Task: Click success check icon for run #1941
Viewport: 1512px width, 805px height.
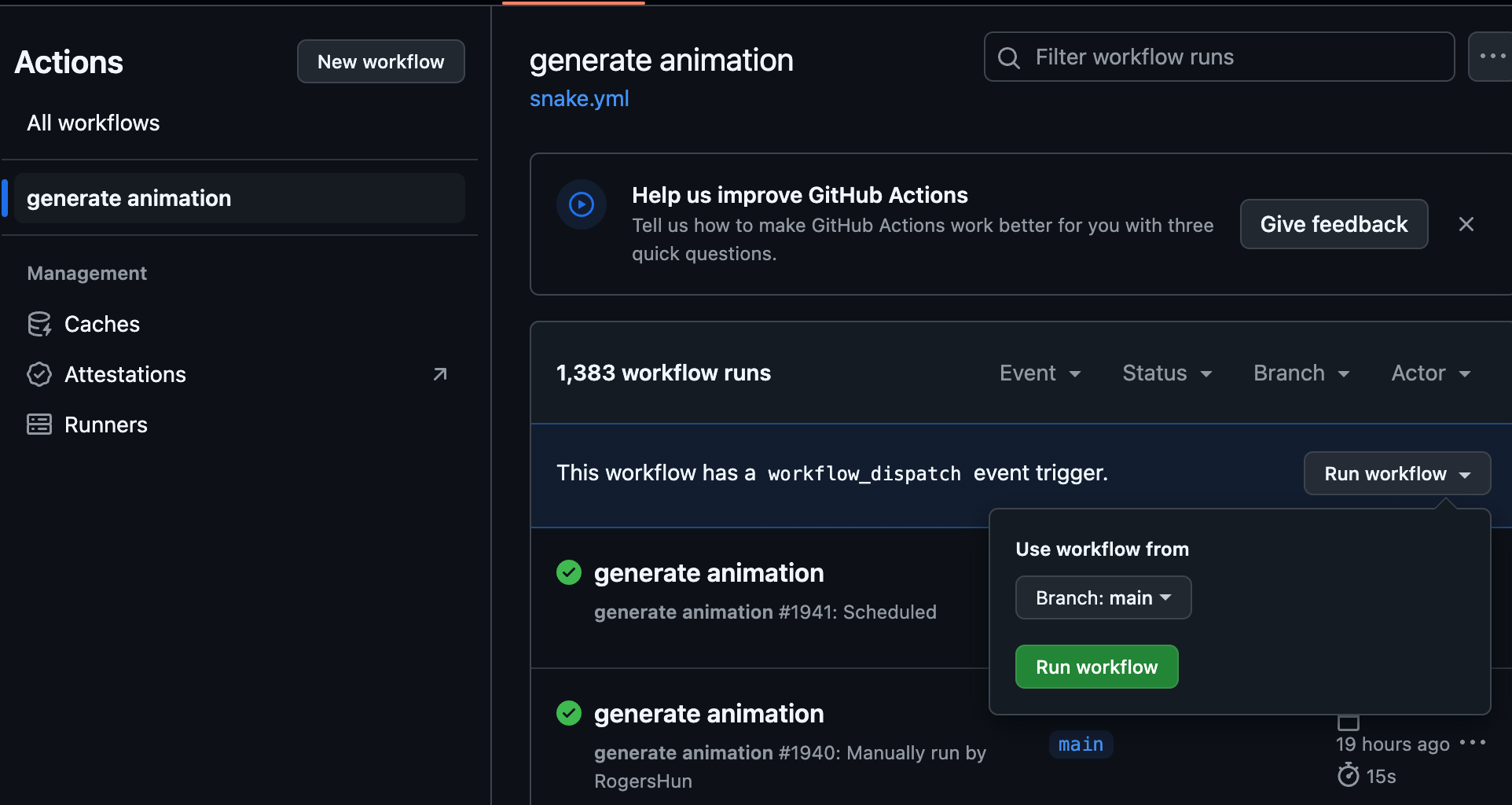Action: (569, 572)
